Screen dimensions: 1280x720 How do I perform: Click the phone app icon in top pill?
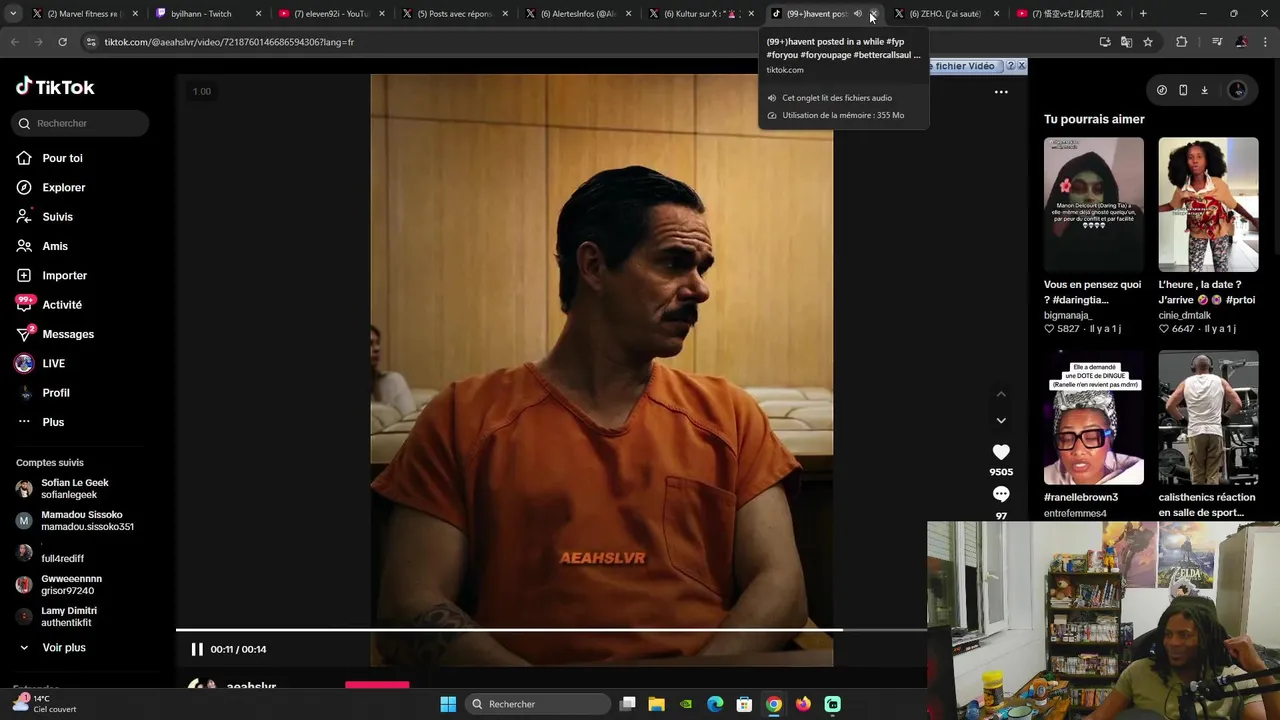point(1183,90)
